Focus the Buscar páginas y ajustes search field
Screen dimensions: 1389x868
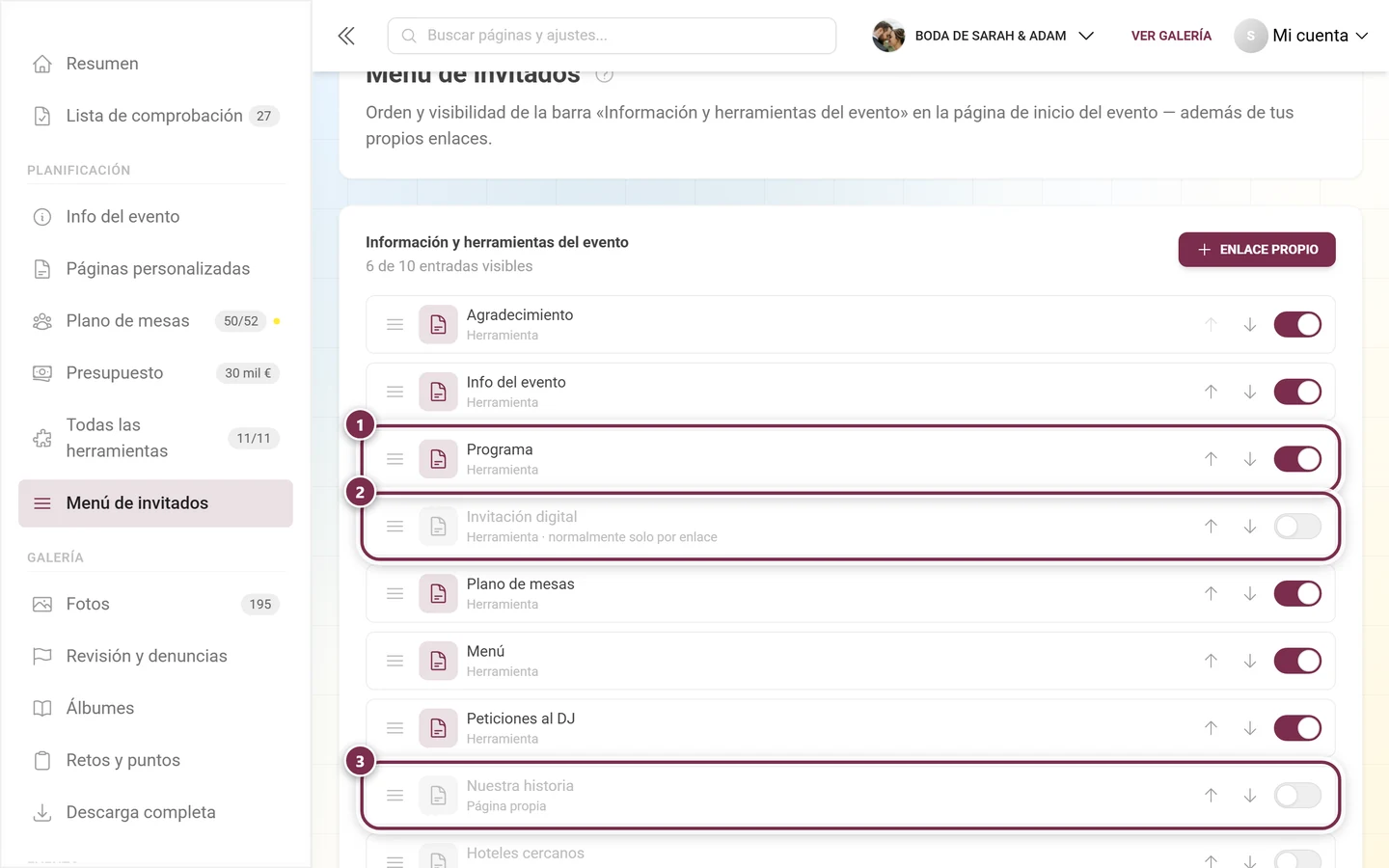tap(612, 36)
